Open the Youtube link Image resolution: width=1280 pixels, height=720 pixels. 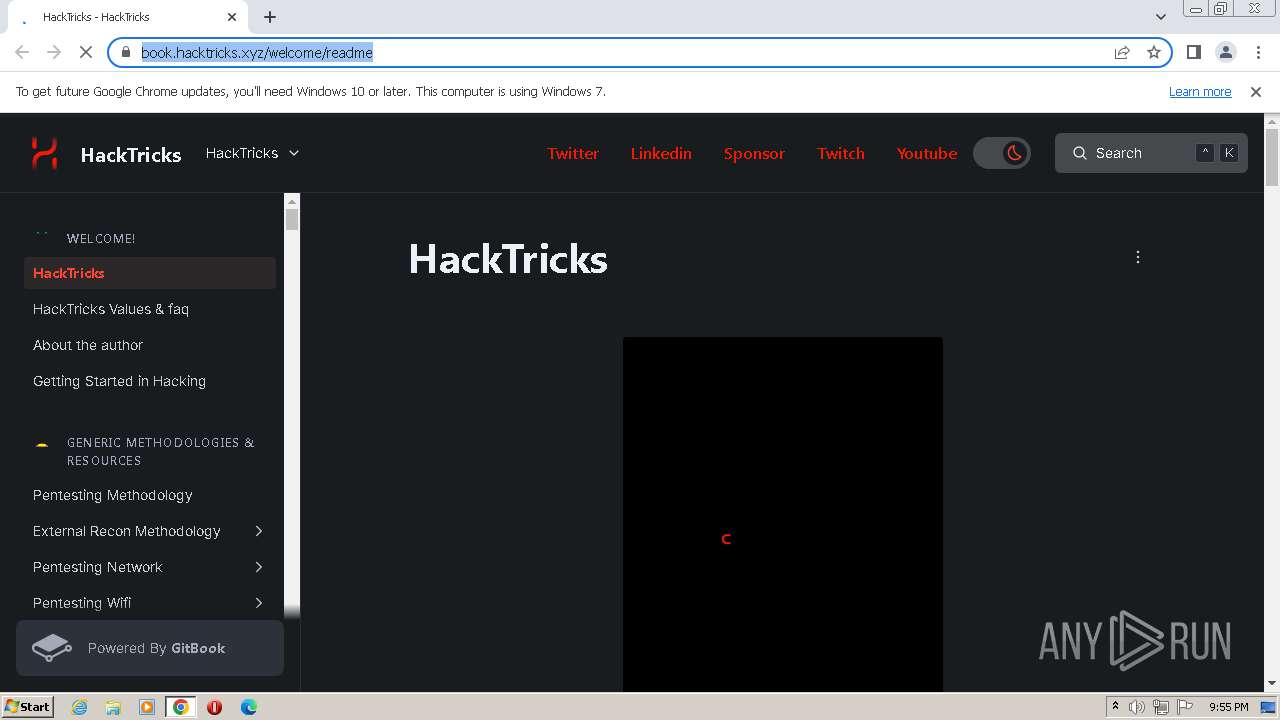coord(927,153)
